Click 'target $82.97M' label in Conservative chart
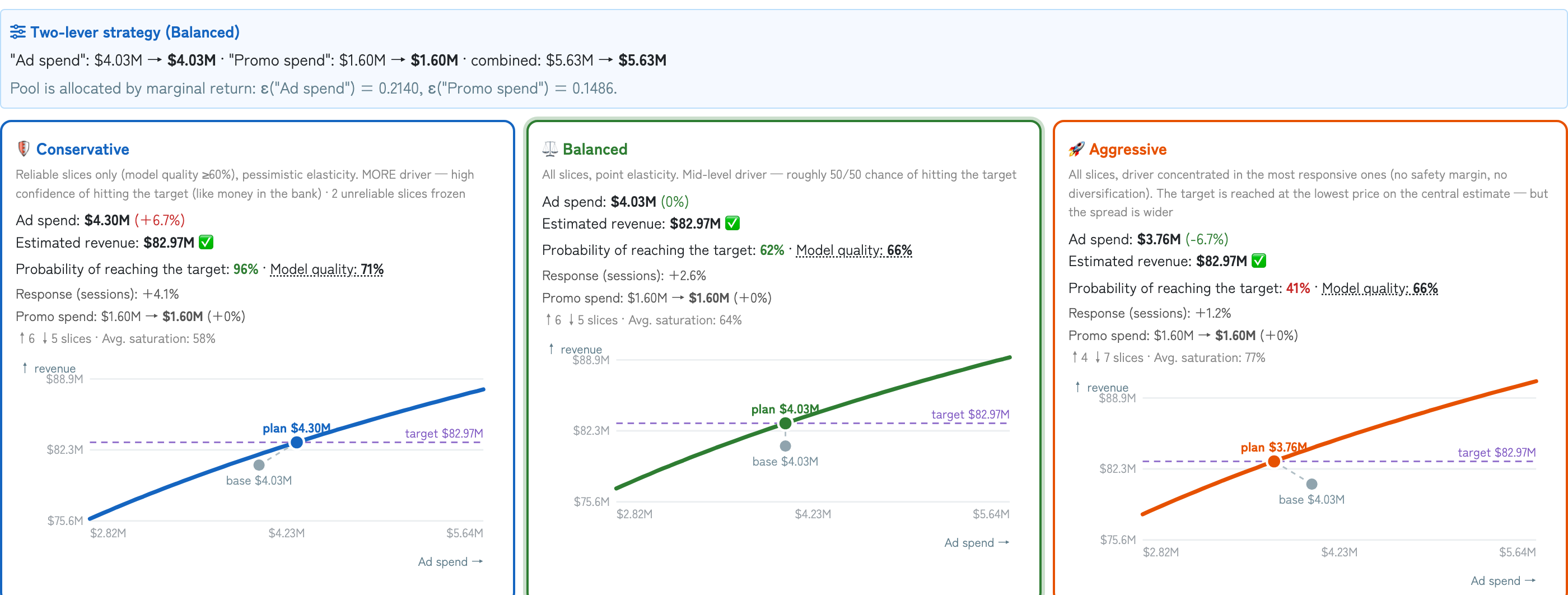The height and width of the screenshot is (595, 1568). pos(444,433)
